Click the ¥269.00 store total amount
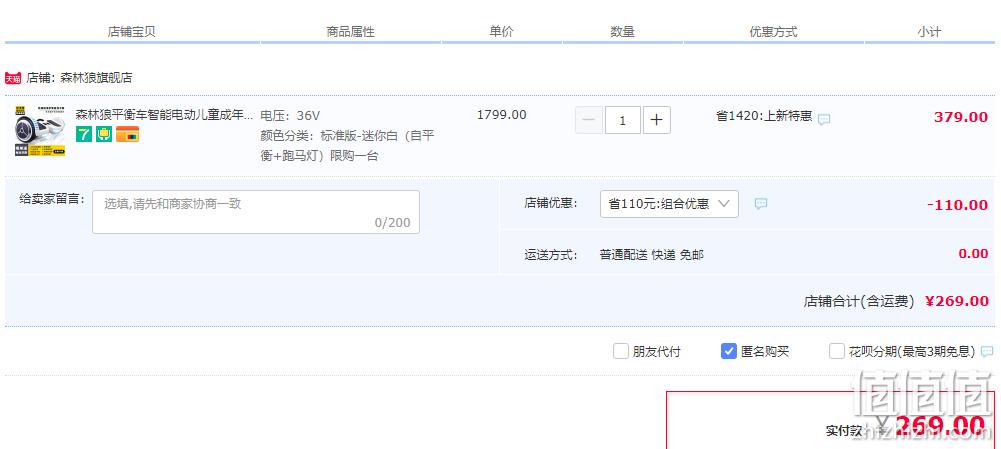The image size is (1001, 449). [957, 301]
